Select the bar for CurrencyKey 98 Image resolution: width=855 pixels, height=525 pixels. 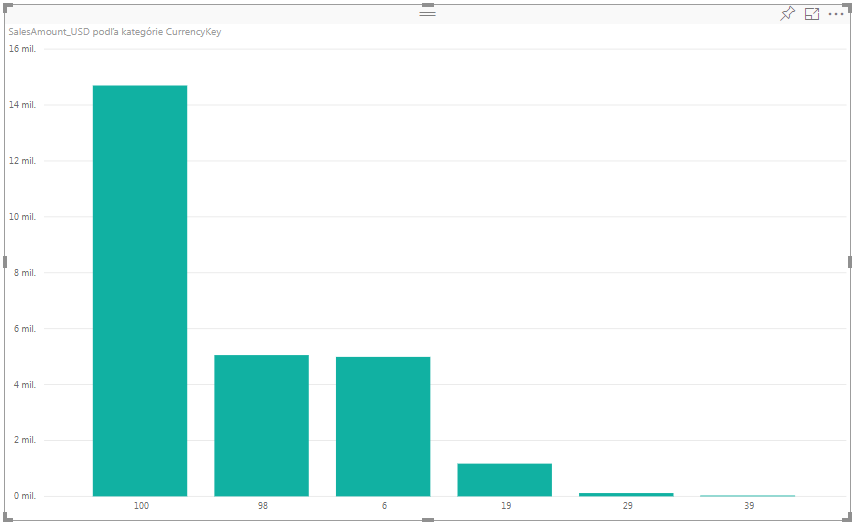[262, 425]
